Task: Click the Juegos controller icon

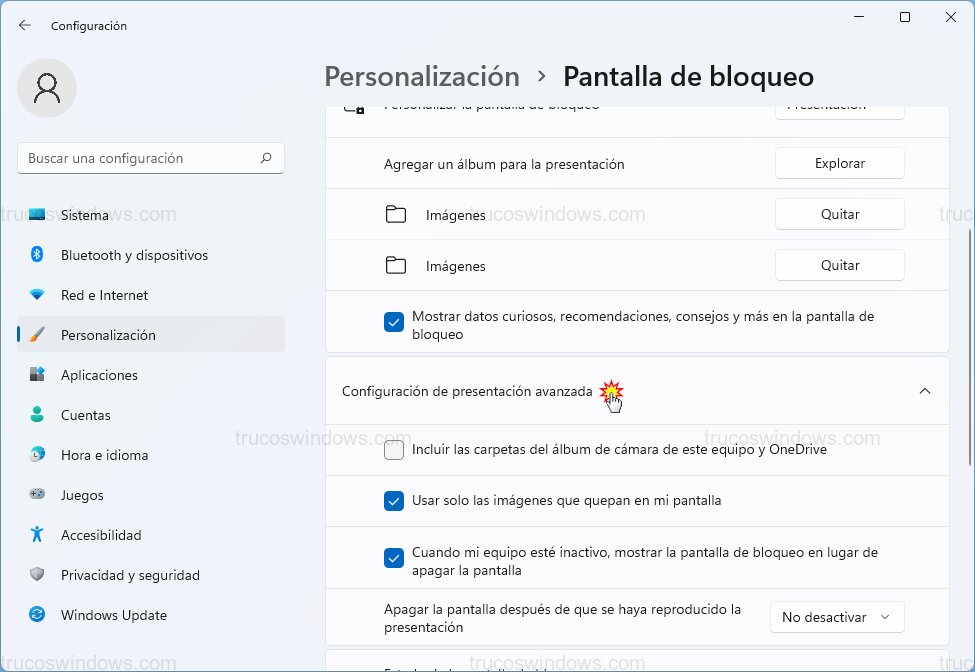Action: point(37,495)
